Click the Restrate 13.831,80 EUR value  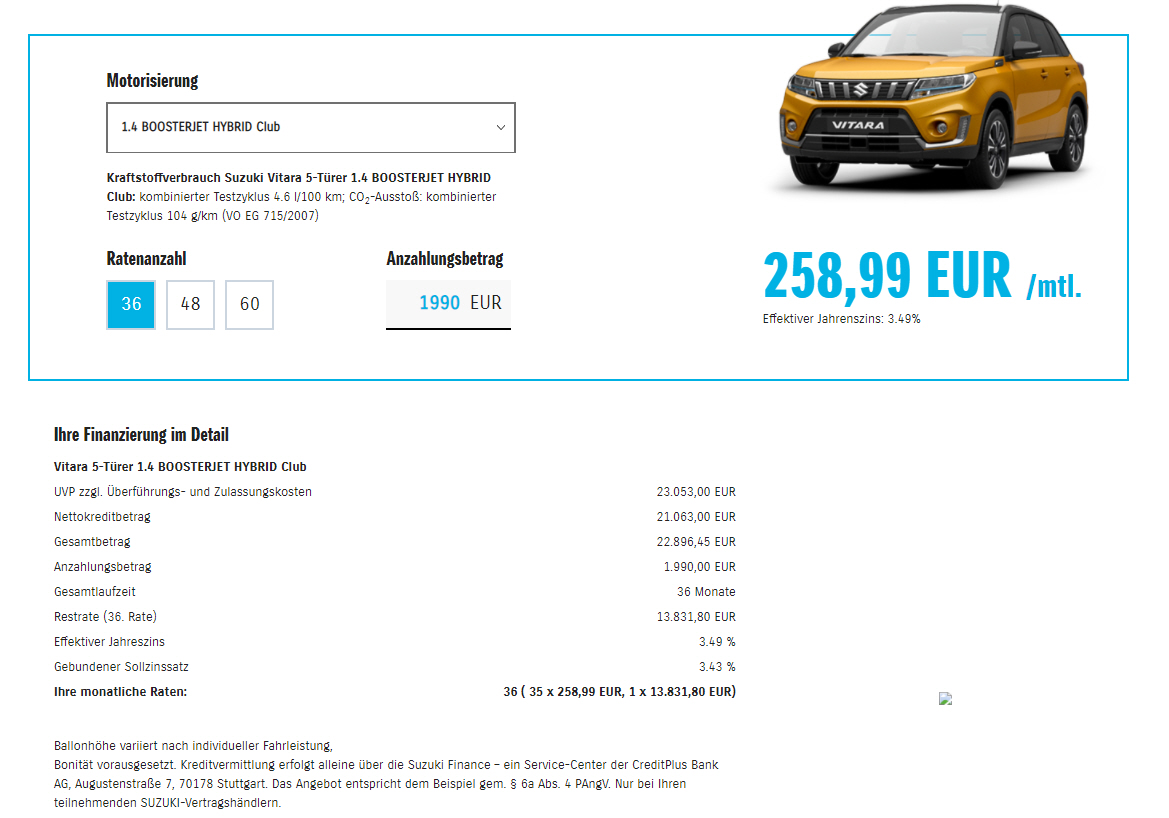click(696, 617)
